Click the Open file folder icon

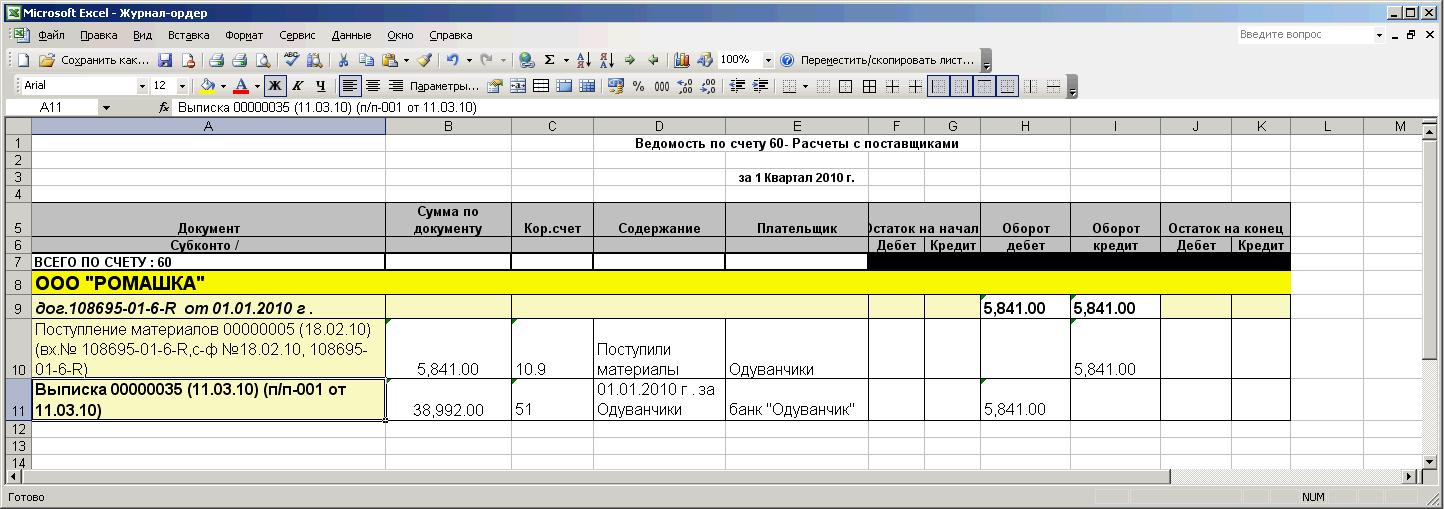[x=46, y=60]
